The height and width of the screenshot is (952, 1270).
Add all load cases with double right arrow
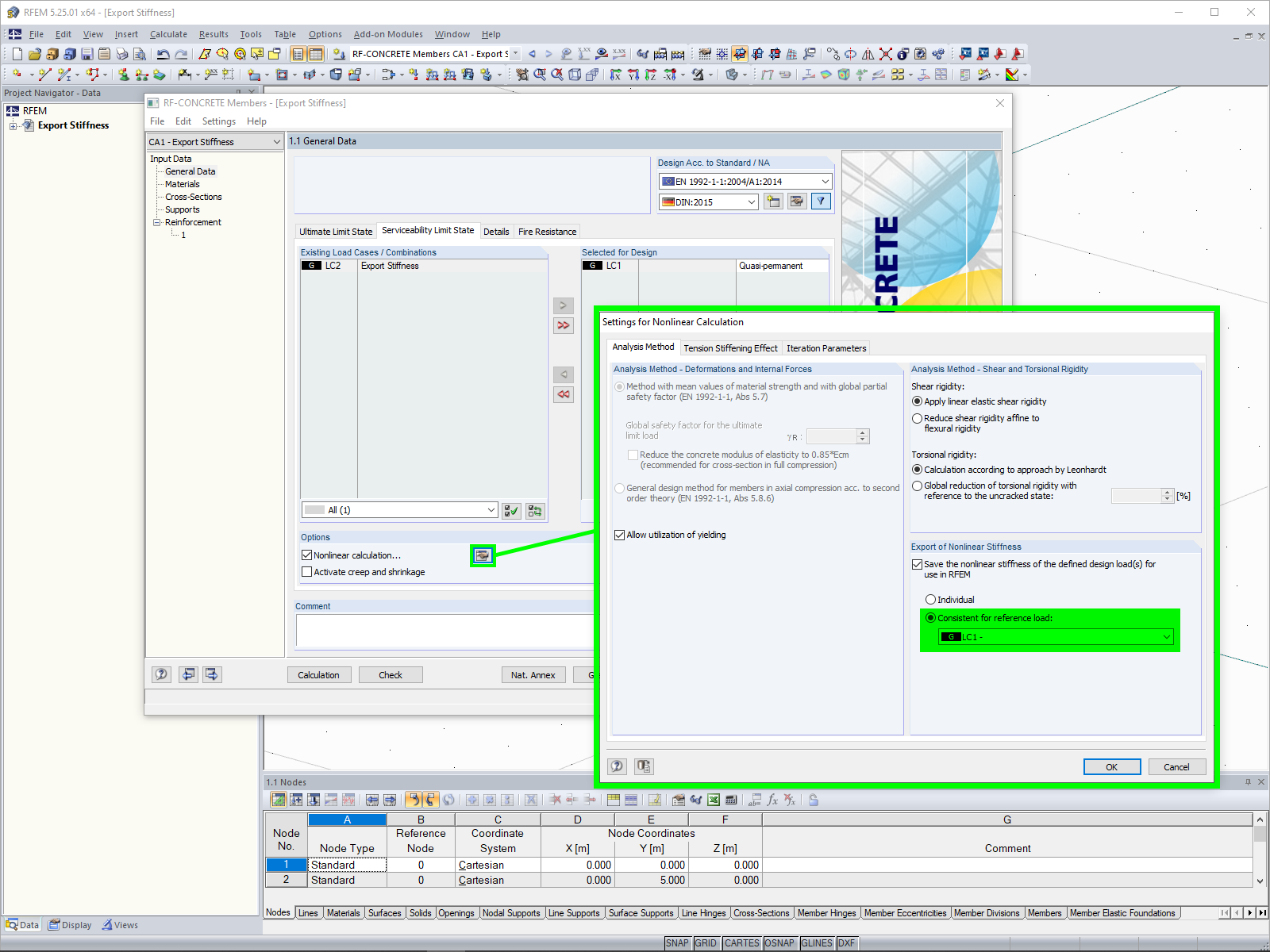click(564, 325)
